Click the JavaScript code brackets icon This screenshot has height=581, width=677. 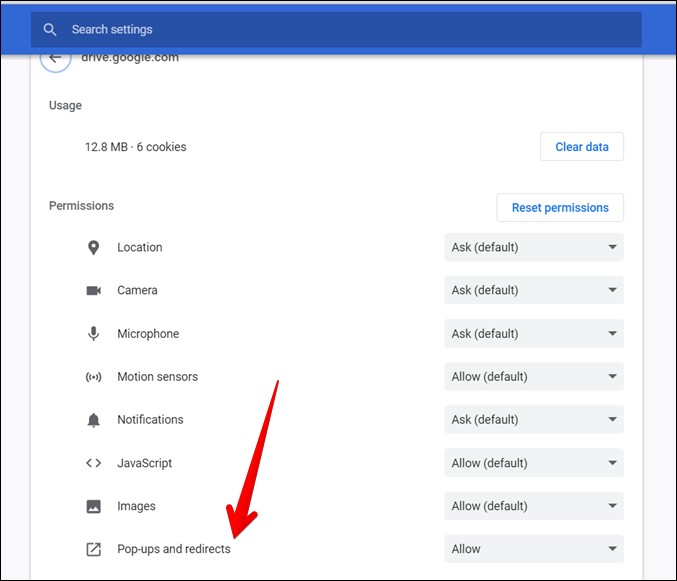pos(93,463)
